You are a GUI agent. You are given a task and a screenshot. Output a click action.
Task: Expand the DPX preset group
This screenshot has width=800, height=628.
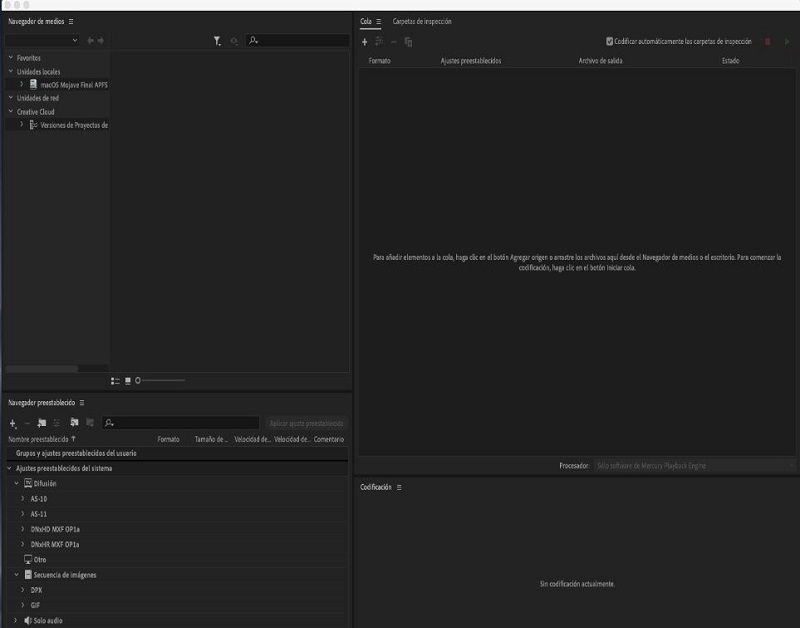click(22, 590)
